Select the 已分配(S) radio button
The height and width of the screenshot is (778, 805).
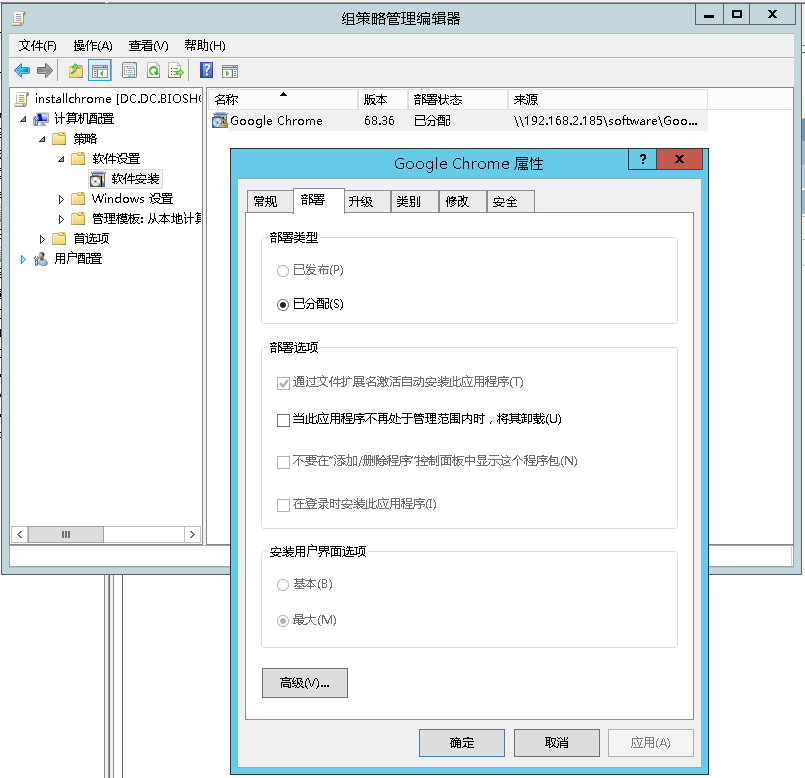click(283, 304)
